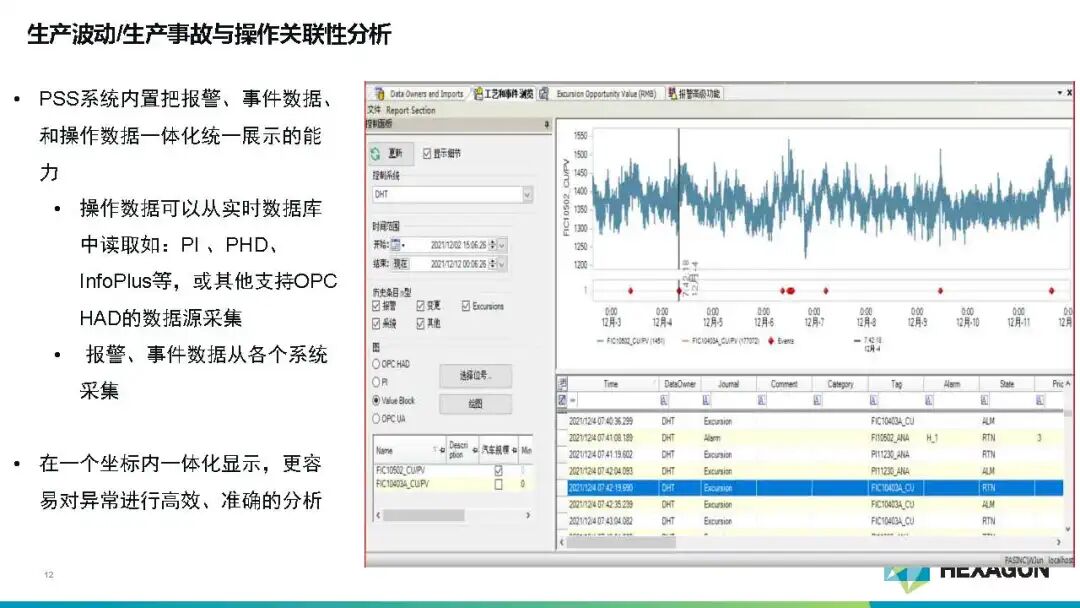Image resolution: width=1080 pixels, height=608 pixels.
Task: Click the start time spinner arrows
Action: [x=492, y=245]
